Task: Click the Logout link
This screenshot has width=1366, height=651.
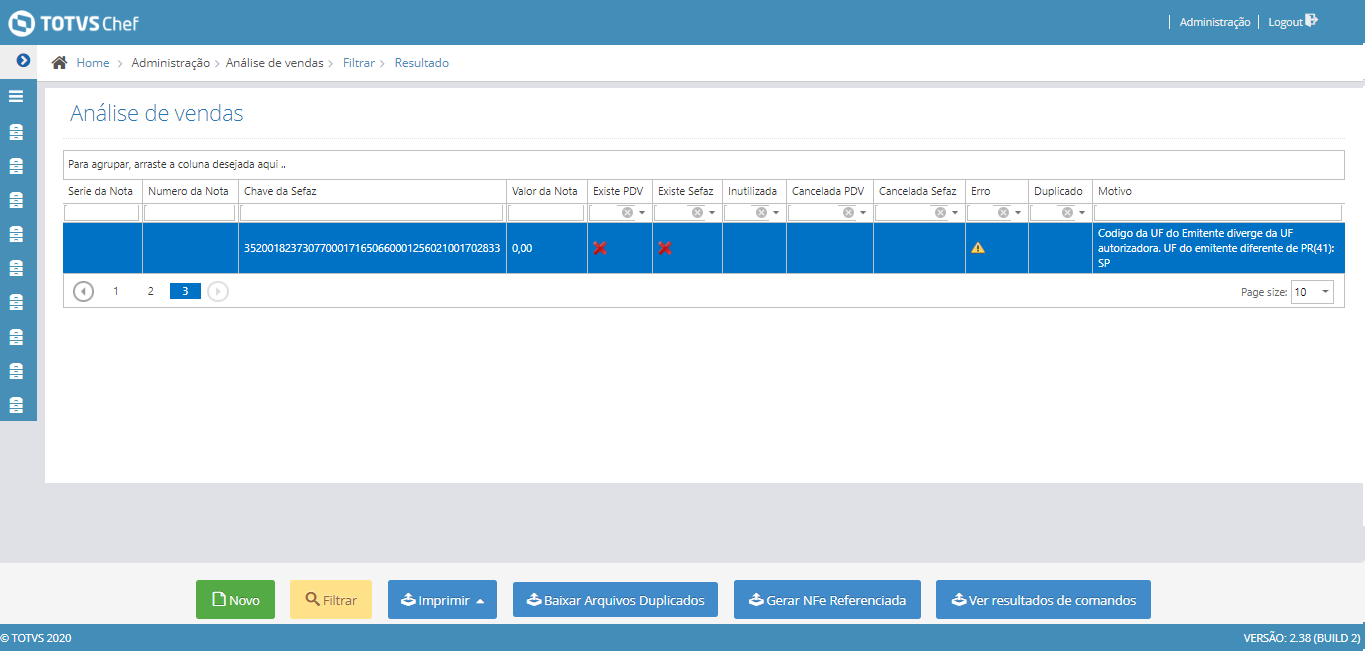Action: pyautogui.click(x=1285, y=22)
